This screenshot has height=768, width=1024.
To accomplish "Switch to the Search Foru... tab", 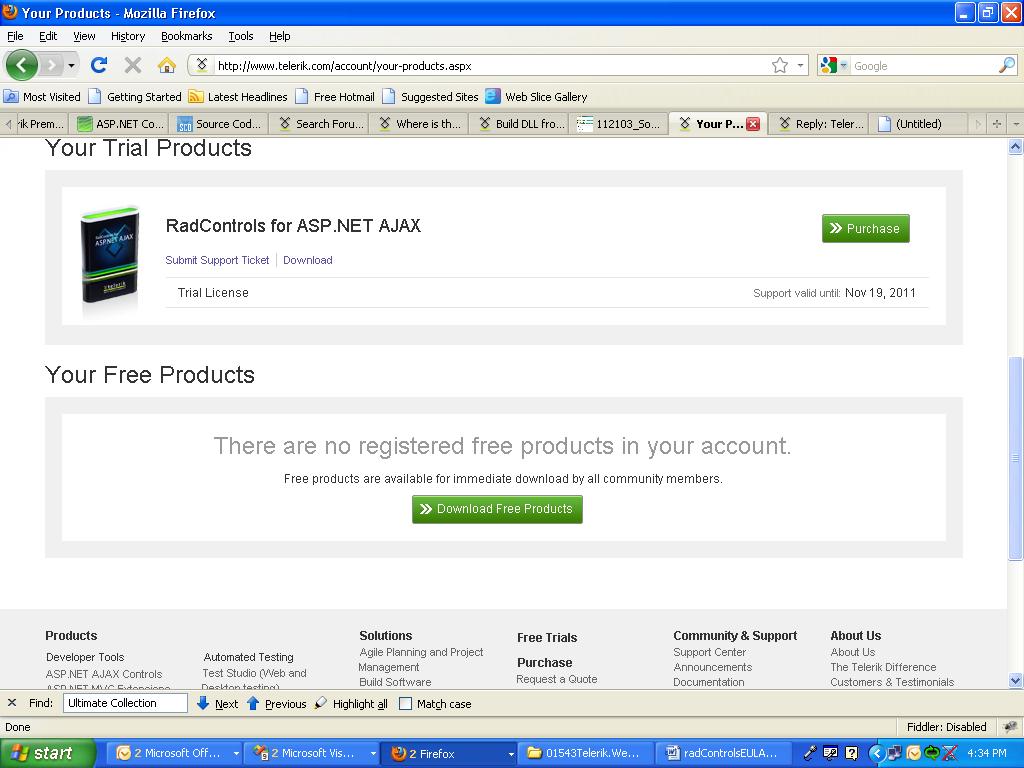I will click(321, 123).
